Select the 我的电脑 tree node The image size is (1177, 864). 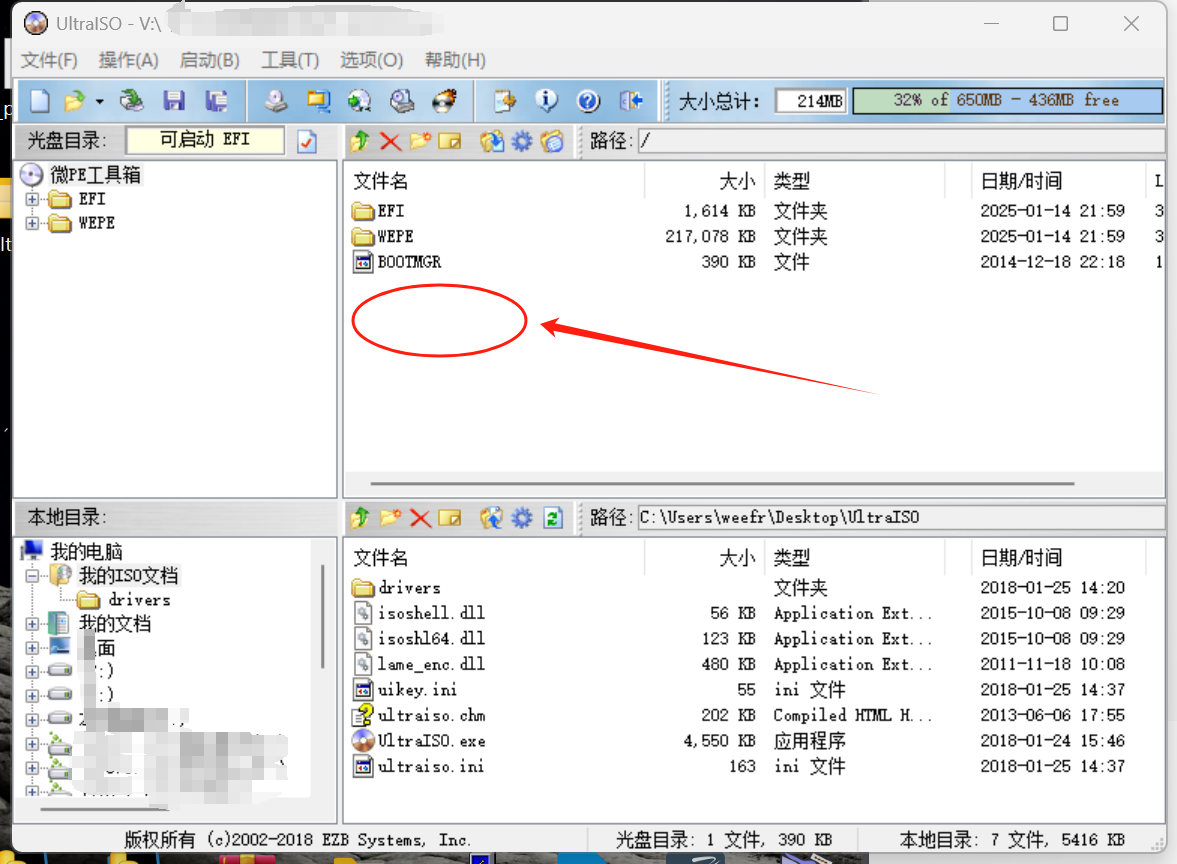[86, 552]
